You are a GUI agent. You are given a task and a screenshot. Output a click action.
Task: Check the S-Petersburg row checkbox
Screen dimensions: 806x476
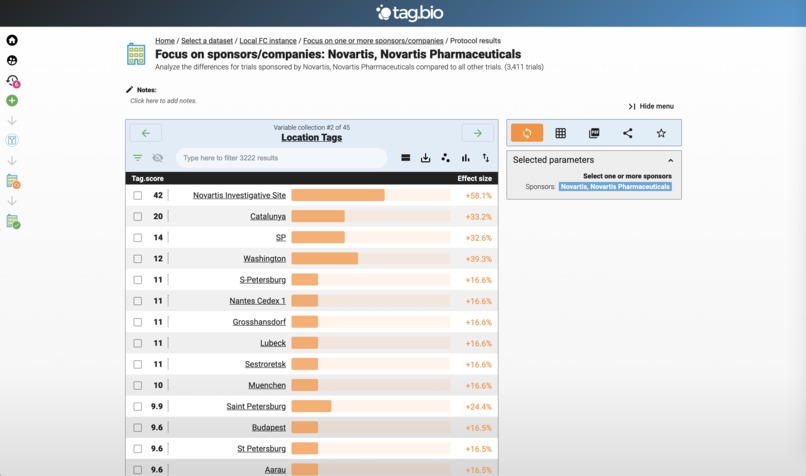point(138,280)
